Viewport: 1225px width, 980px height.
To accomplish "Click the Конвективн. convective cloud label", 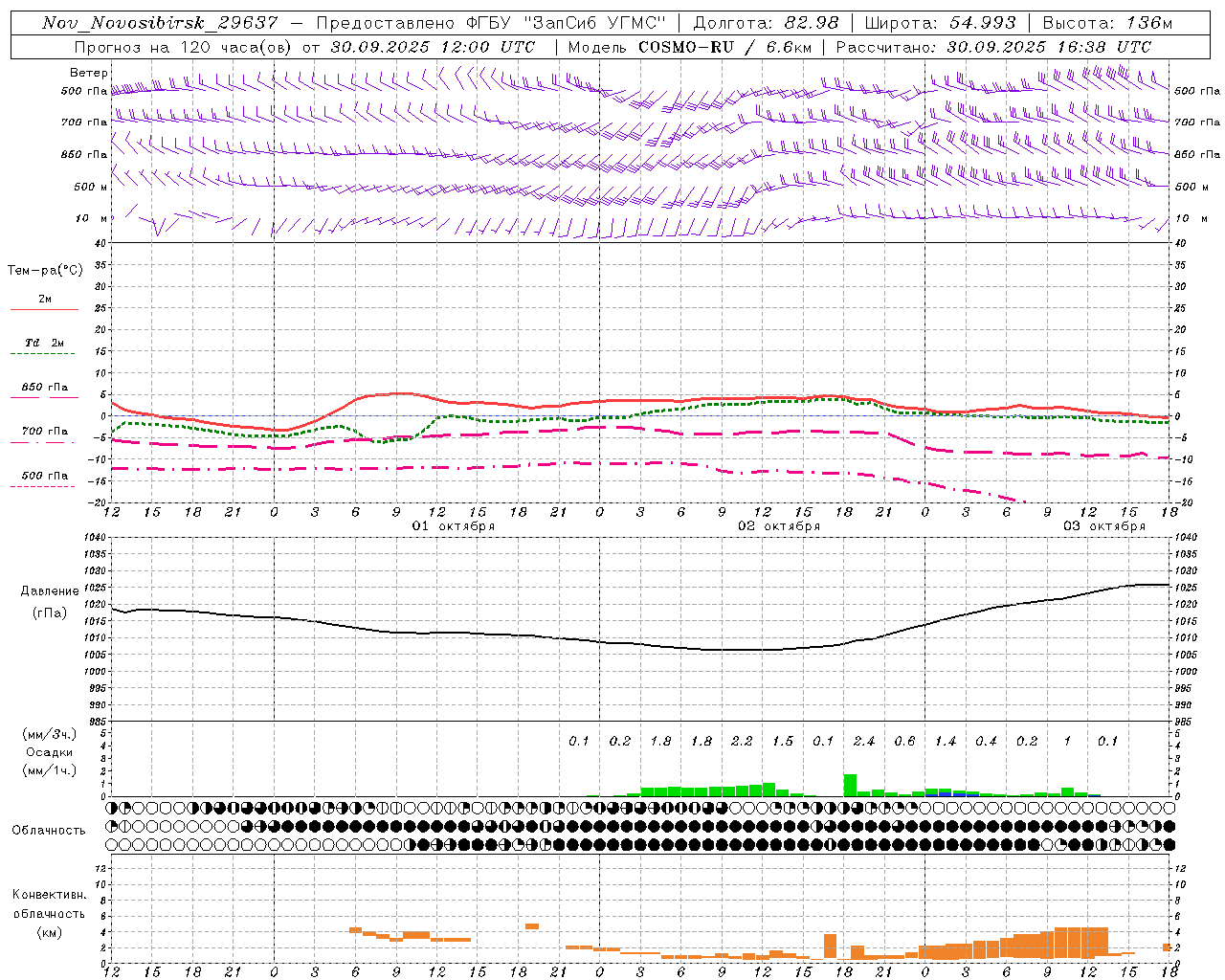I will [x=49, y=895].
